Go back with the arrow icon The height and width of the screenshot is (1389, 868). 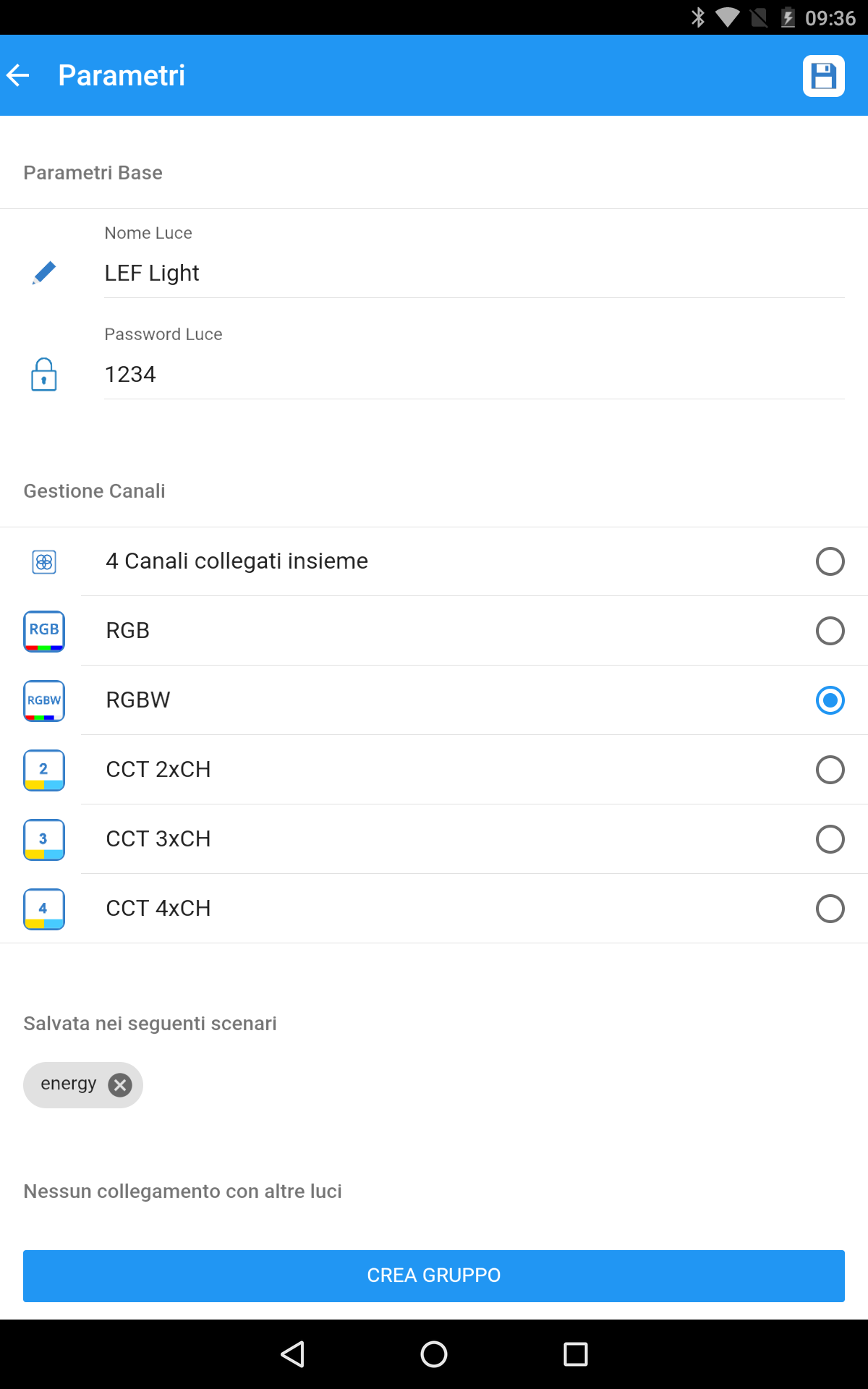click(18, 75)
